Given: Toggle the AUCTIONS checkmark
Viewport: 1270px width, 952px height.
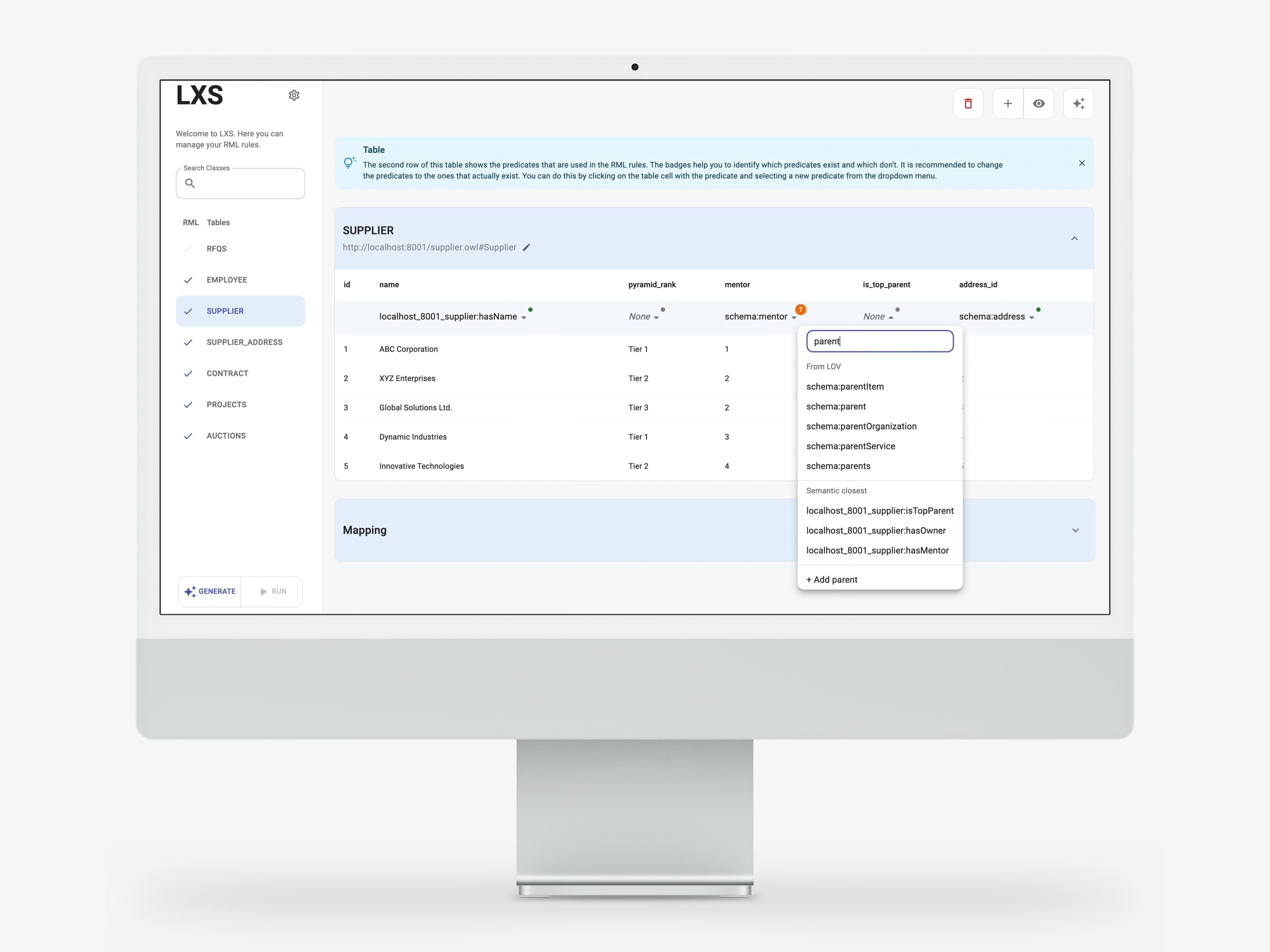Looking at the screenshot, I should 188,436.
